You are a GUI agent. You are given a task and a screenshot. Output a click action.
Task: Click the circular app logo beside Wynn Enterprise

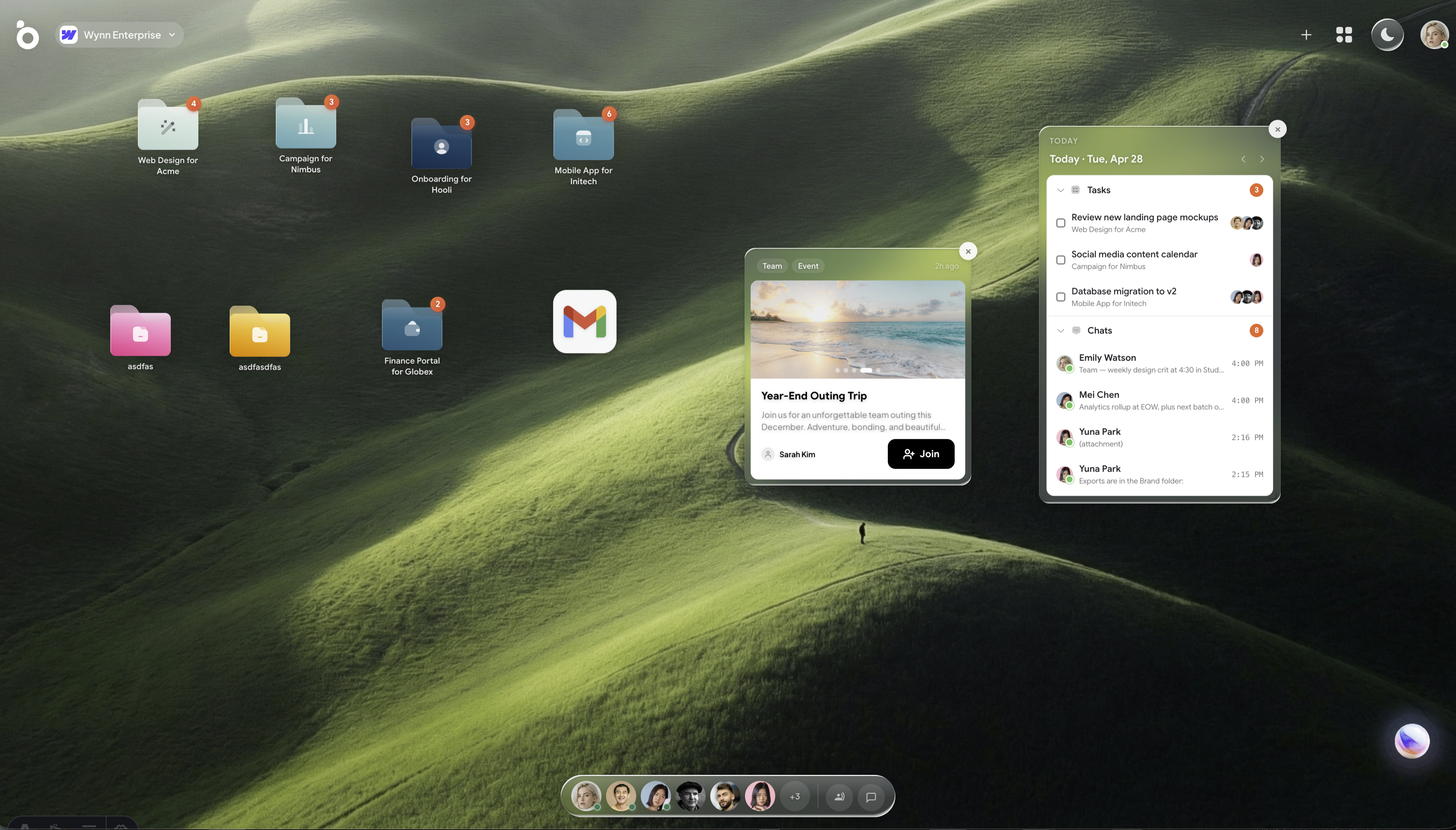point(27,35)
